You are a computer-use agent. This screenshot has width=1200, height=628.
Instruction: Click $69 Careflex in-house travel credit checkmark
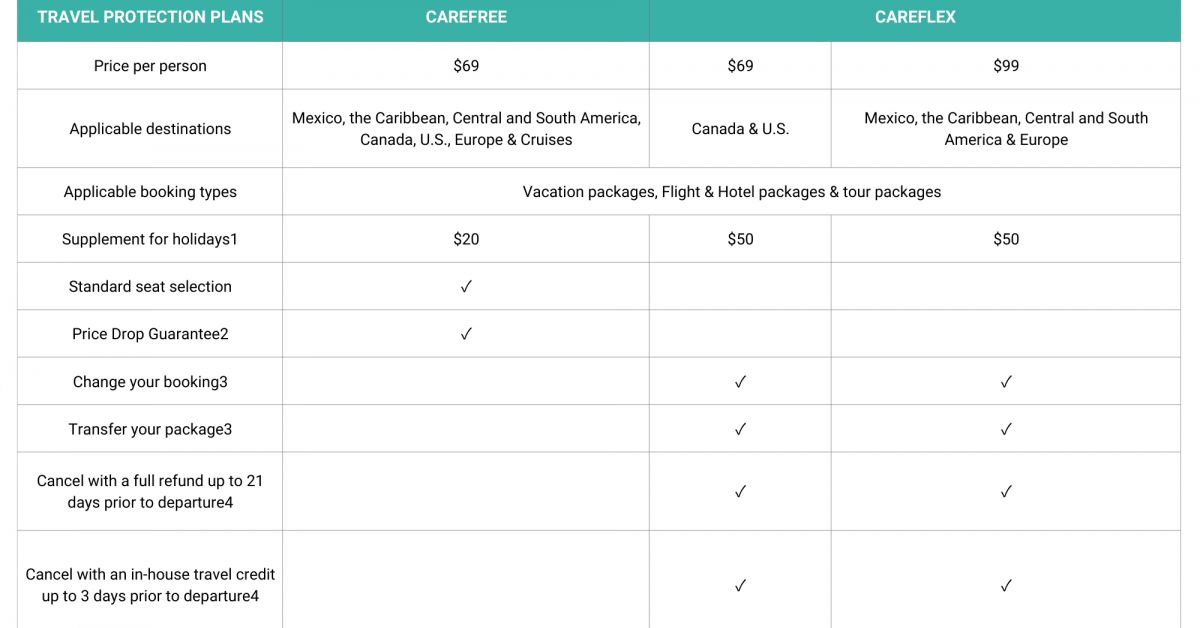[x=740, y=586]
